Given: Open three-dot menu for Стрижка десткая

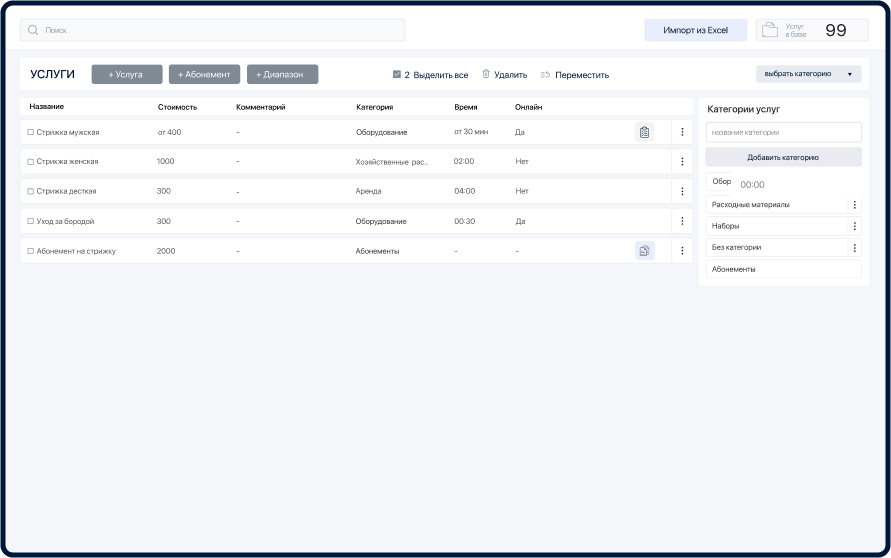Looking at the screenshot, I should click(x=682, y=191).
